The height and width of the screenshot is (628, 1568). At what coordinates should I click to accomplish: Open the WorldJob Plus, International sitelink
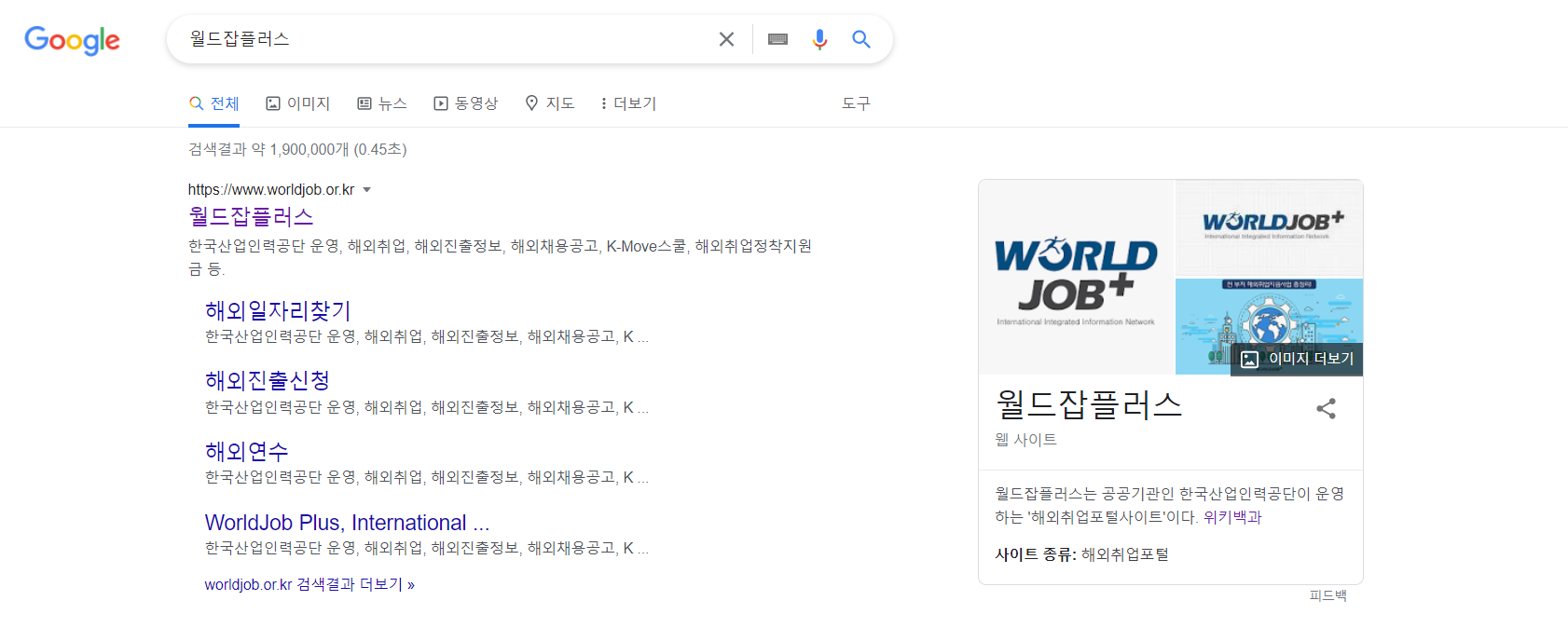(347, 523)
